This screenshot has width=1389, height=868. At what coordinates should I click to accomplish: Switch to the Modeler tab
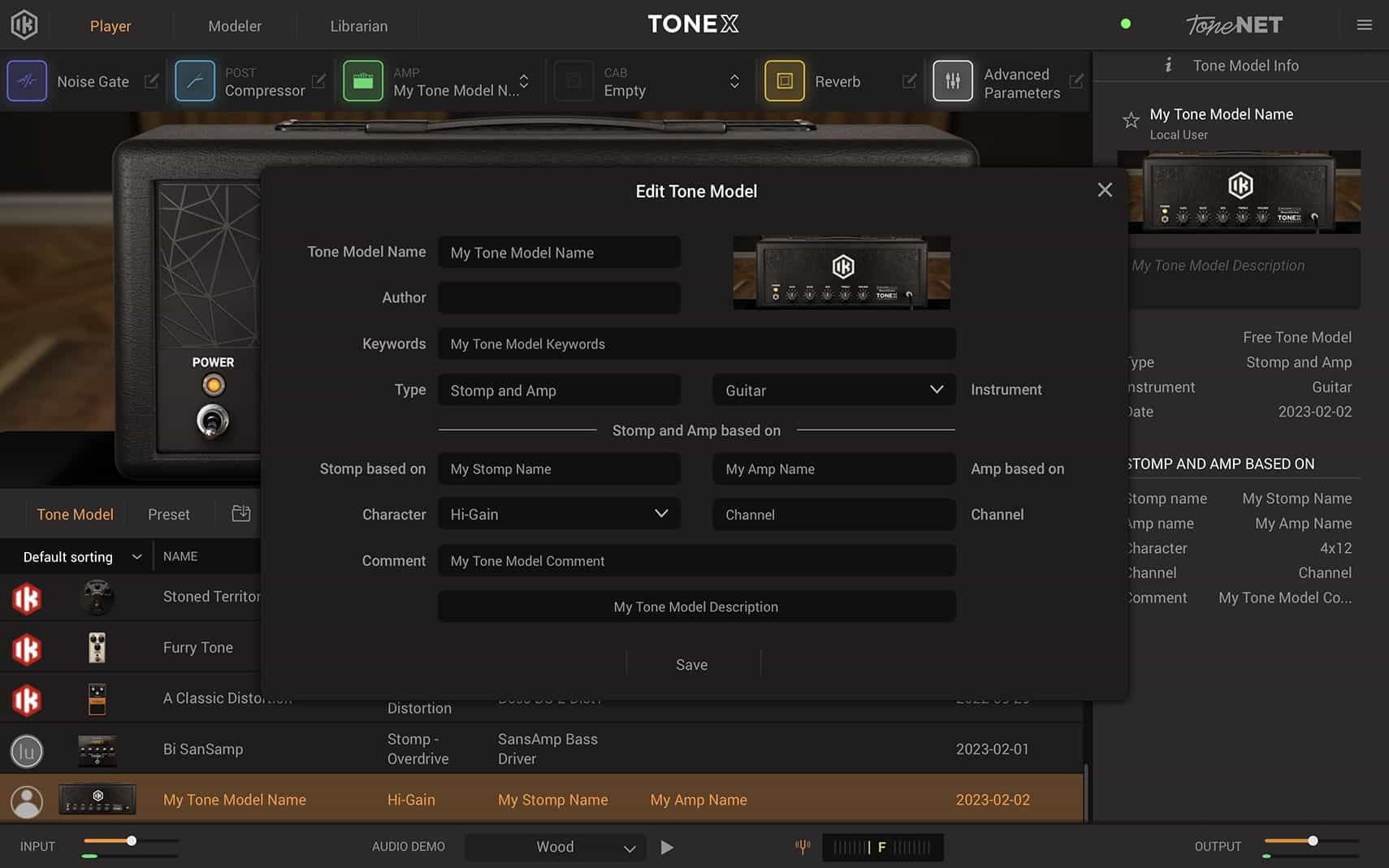[235, 26]
